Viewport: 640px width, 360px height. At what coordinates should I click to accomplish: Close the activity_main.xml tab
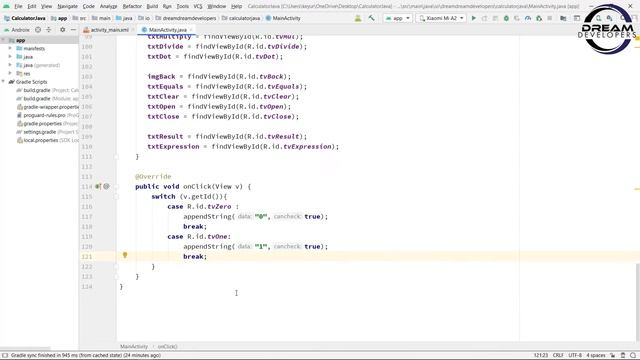132,30
